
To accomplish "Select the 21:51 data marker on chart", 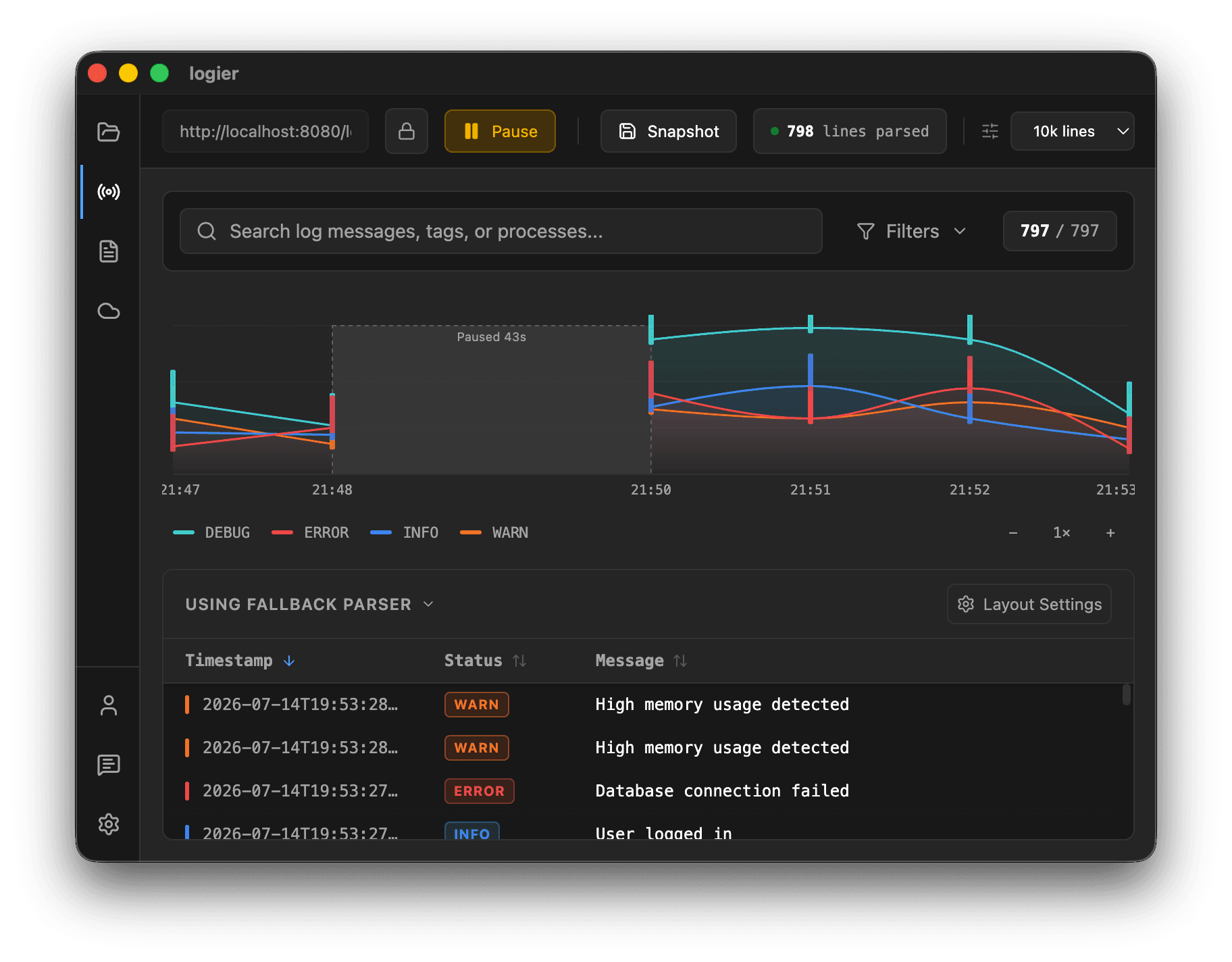I will click(811, 369).
